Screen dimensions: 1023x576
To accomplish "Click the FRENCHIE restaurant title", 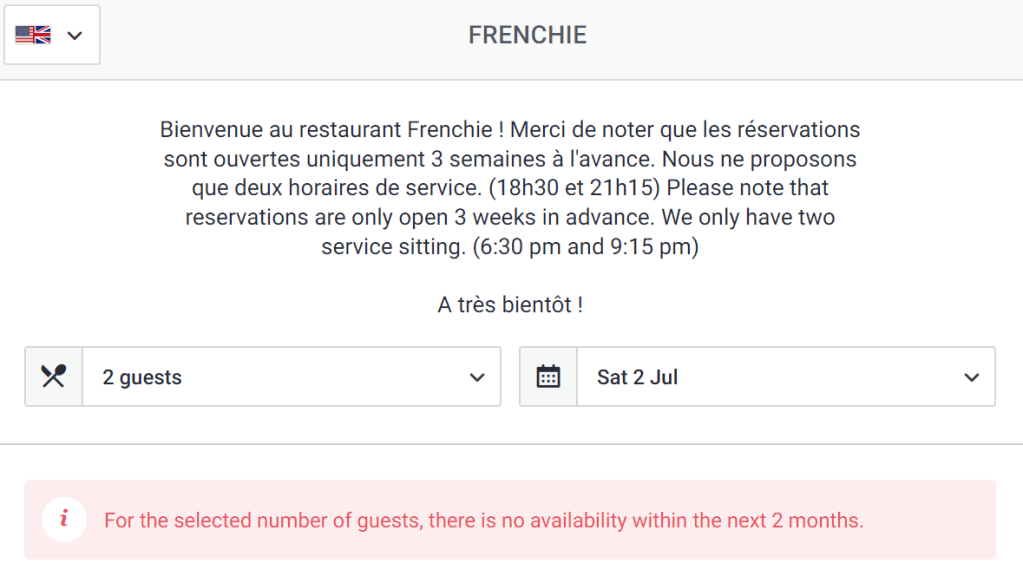I will point(527,36).
